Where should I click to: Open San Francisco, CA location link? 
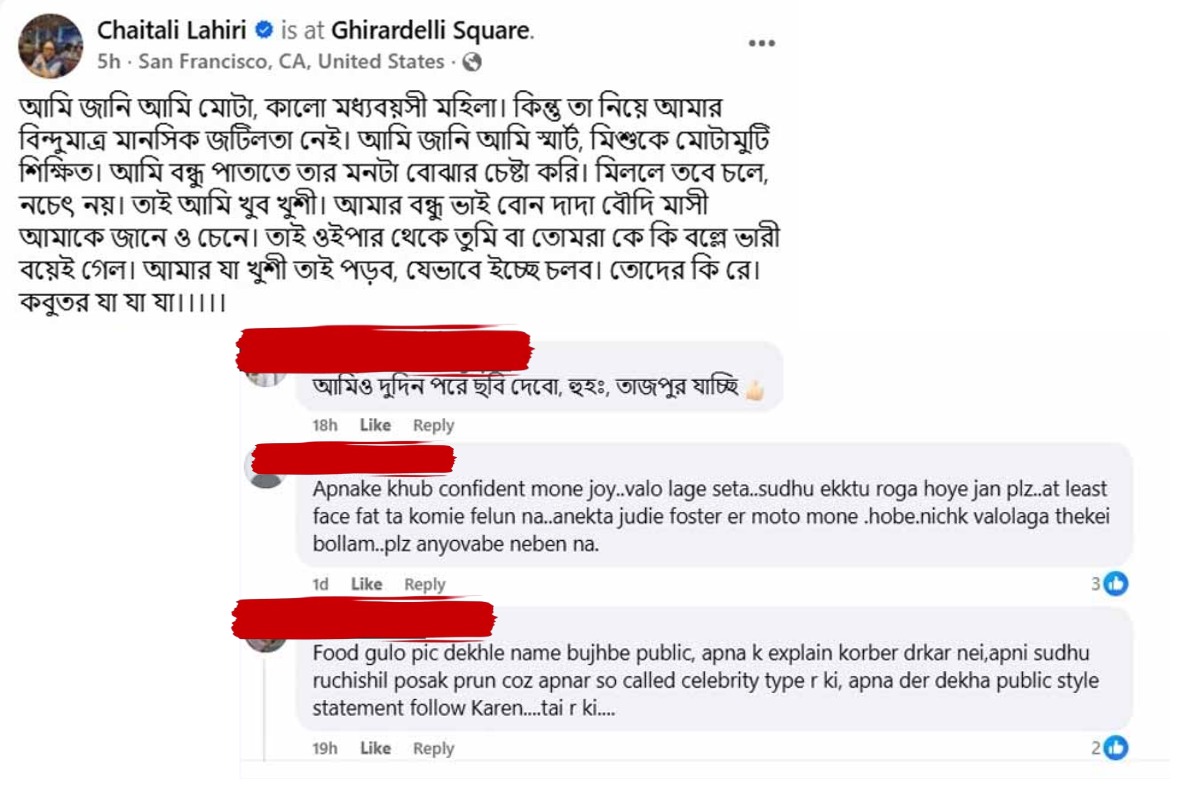coord(291,62)
